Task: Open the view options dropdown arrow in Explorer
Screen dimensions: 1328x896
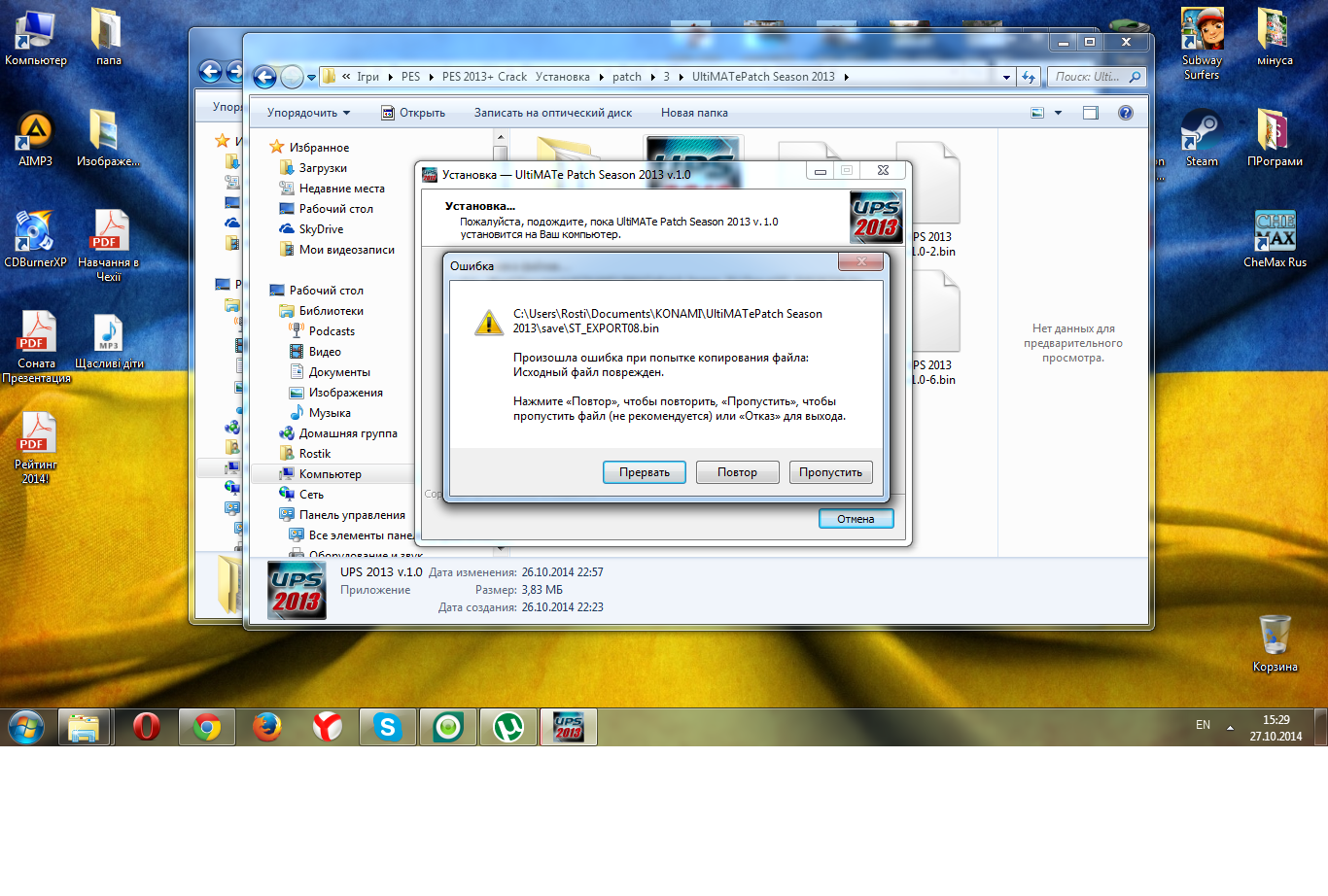Action: pos(1058,113)
